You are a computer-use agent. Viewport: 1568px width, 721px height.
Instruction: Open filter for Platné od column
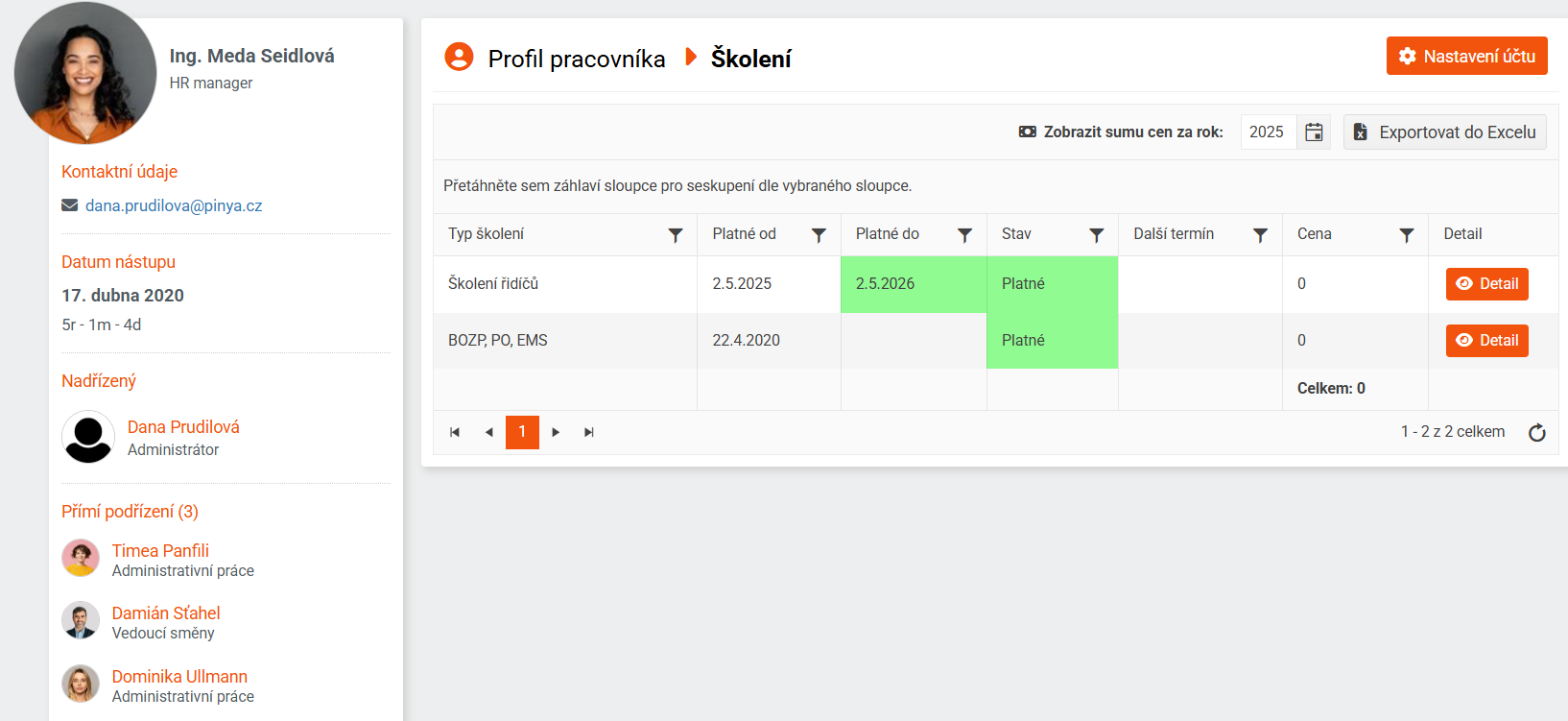pyautogui.click(x=819, y=235)
